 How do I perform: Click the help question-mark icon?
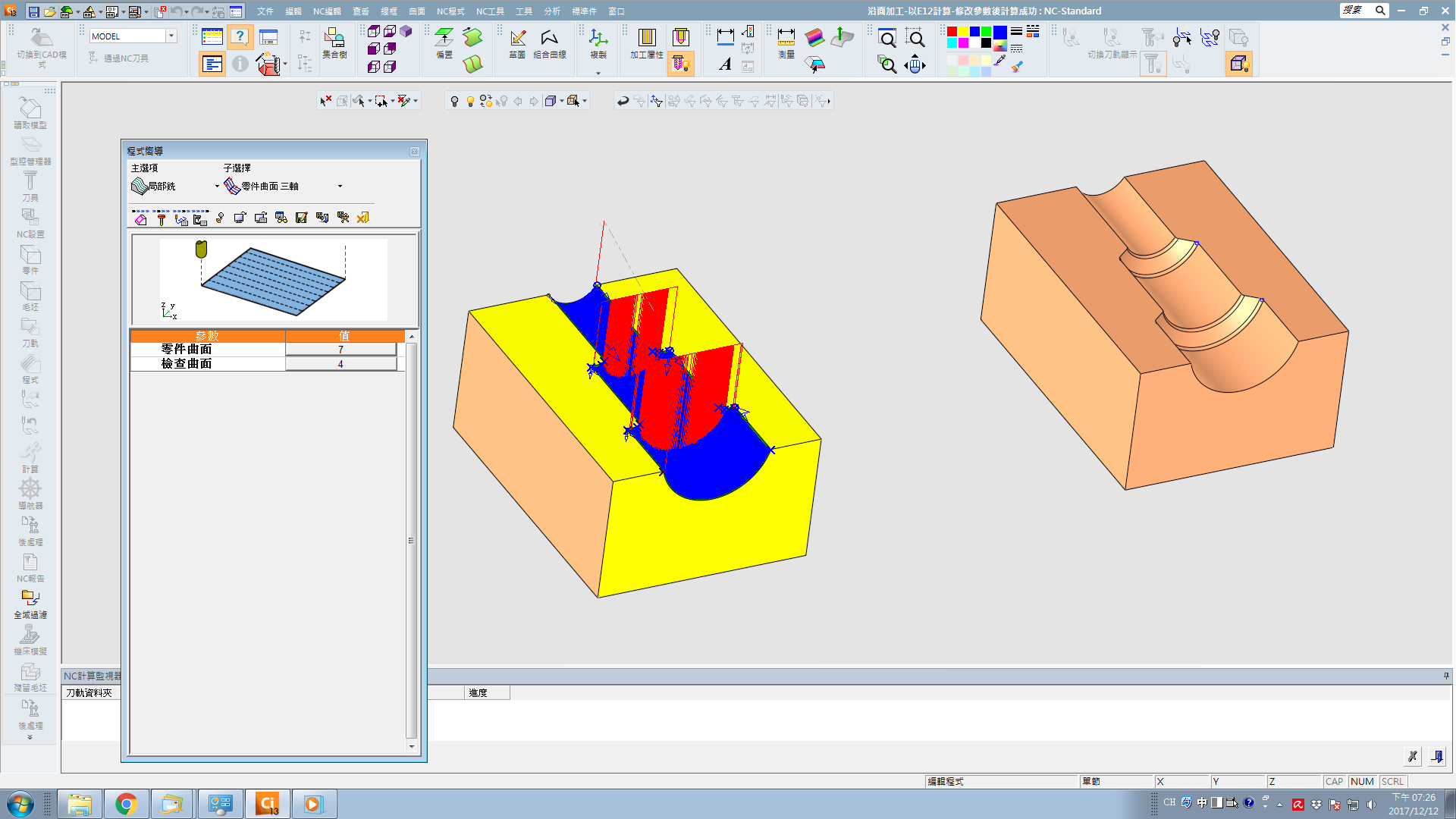pos(240,36)
